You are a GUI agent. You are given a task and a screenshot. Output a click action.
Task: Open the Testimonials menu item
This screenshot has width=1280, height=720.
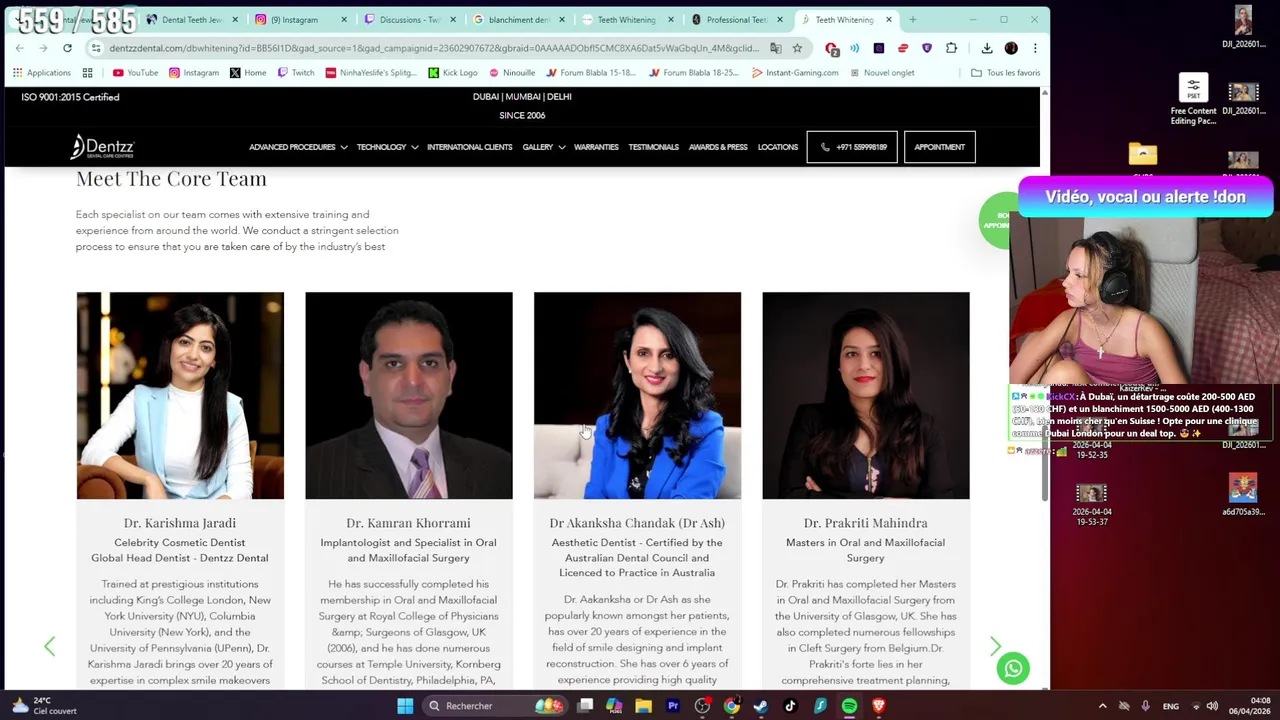(x=653, y=147)
